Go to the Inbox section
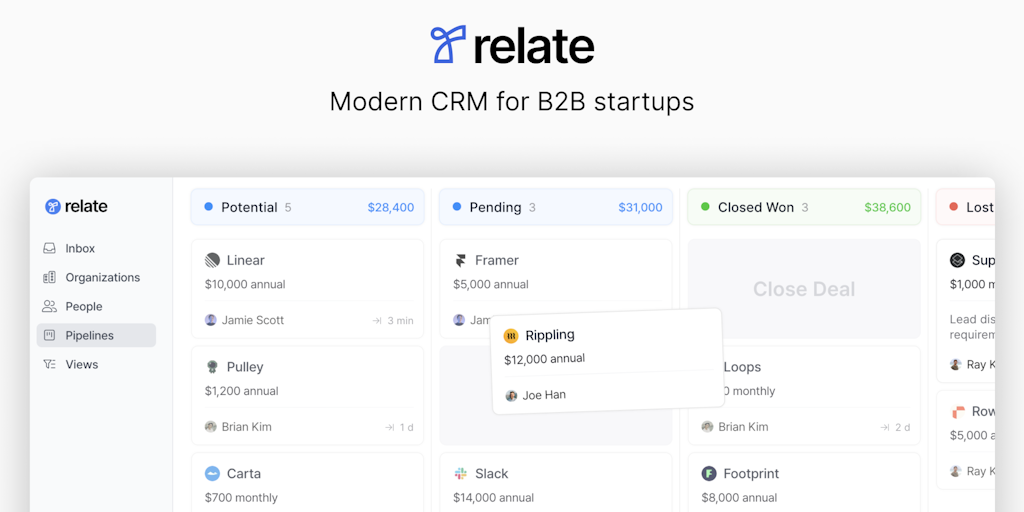 pyautogui.click(x=80, y=248)
